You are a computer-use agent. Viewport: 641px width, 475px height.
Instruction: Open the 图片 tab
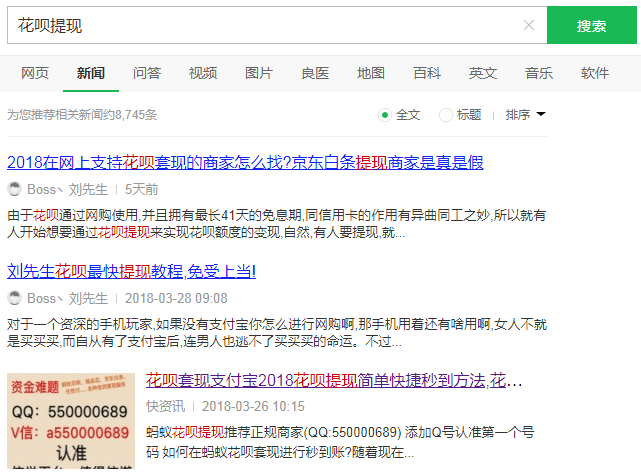pos(259,73)
